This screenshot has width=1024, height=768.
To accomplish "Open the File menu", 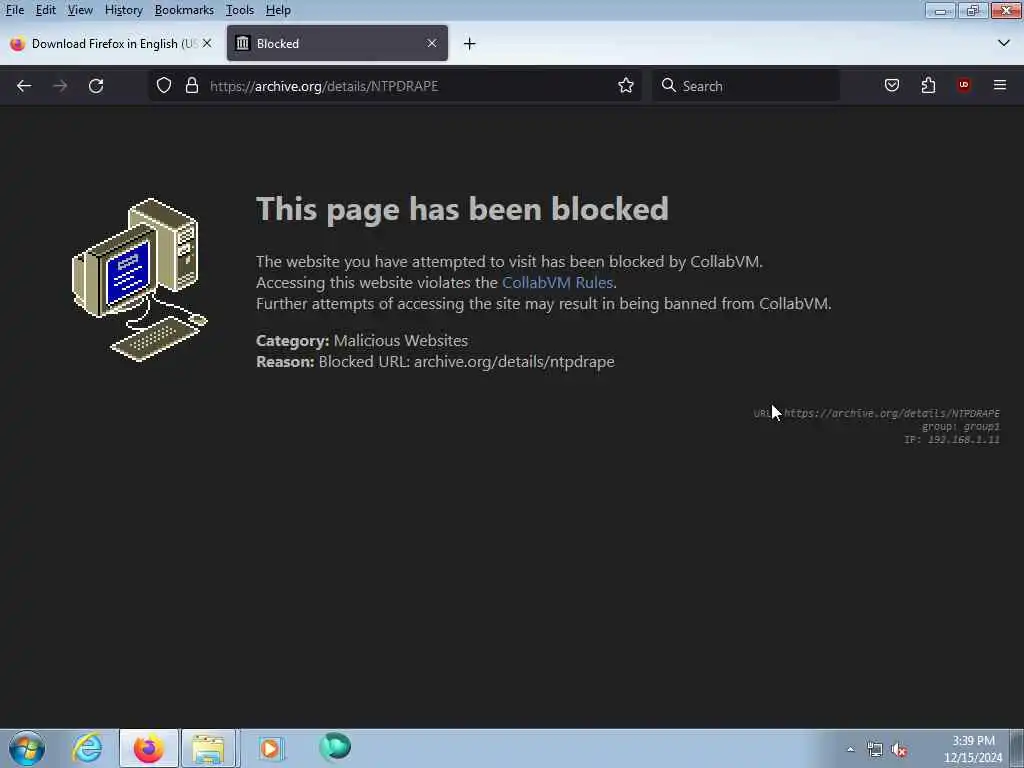I will [14, 10].
